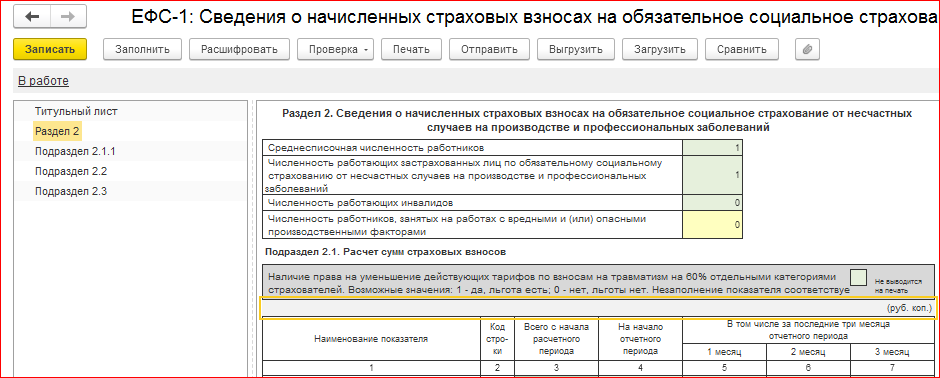This screenshot has width=940, height=378.
Task: Go forward with the right arrow button
Action: [x=68, y=17]
